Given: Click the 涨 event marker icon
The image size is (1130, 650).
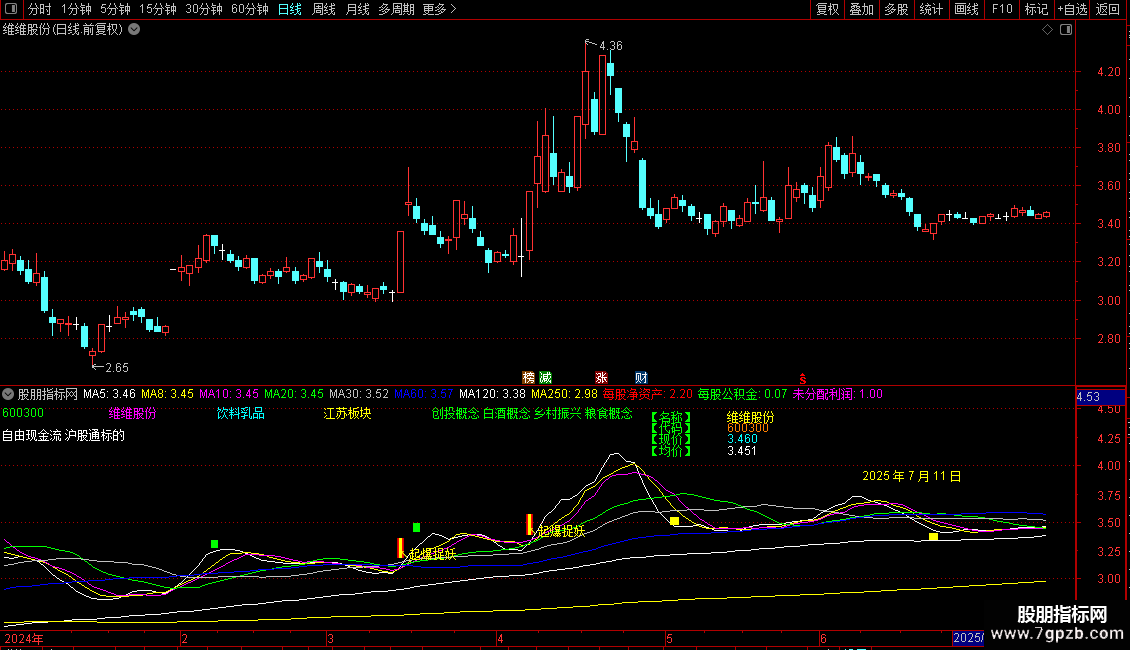Looking at the screenshot, I should click(602, 377).
